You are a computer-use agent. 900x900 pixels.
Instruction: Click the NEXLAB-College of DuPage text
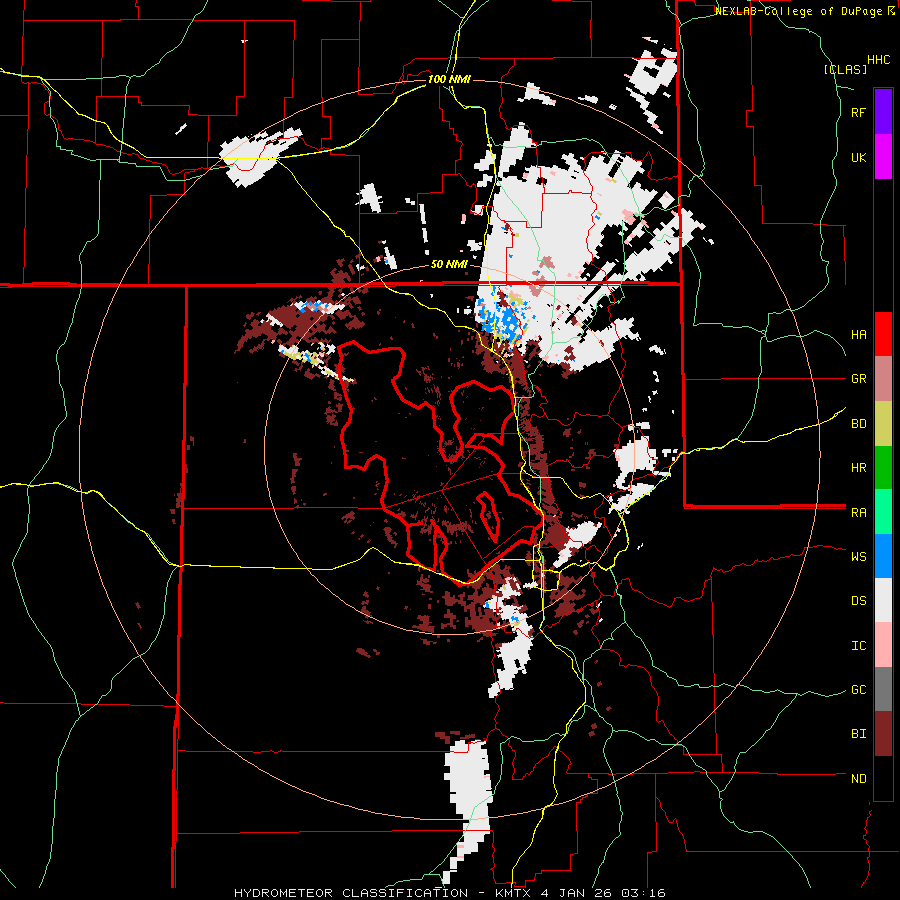coord(798,11)
